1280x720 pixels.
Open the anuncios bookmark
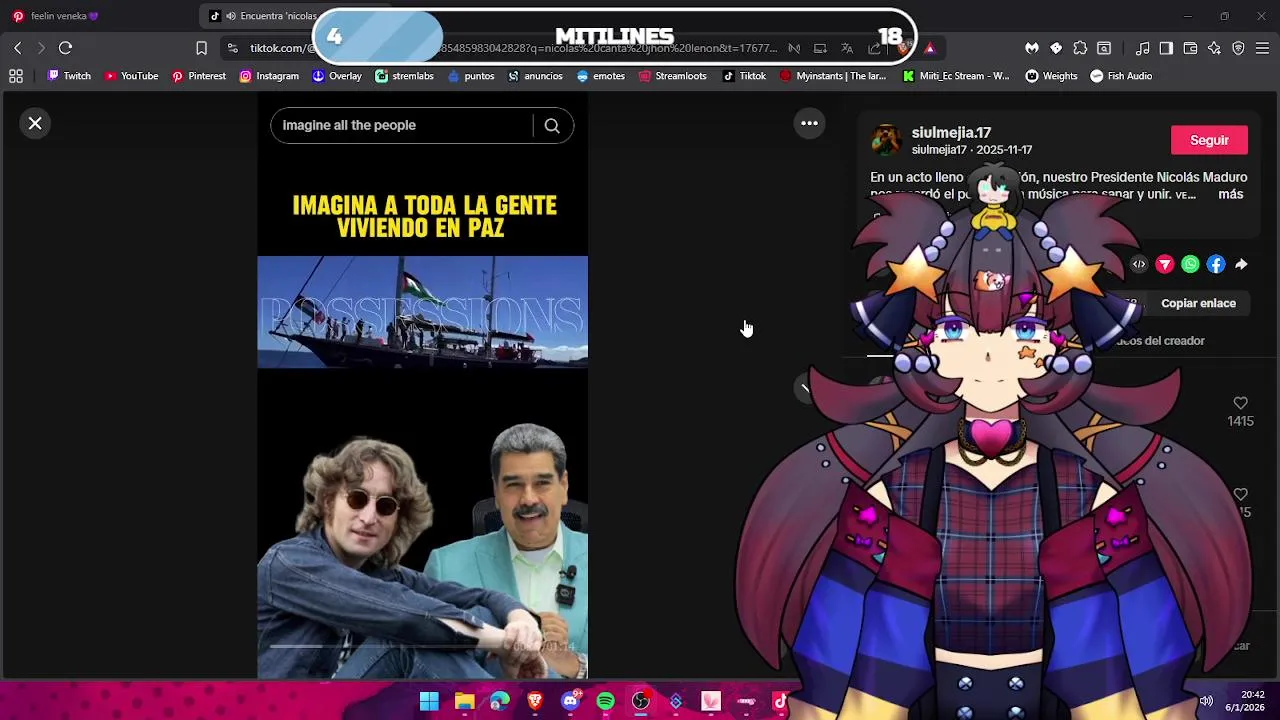click(535, 76)
